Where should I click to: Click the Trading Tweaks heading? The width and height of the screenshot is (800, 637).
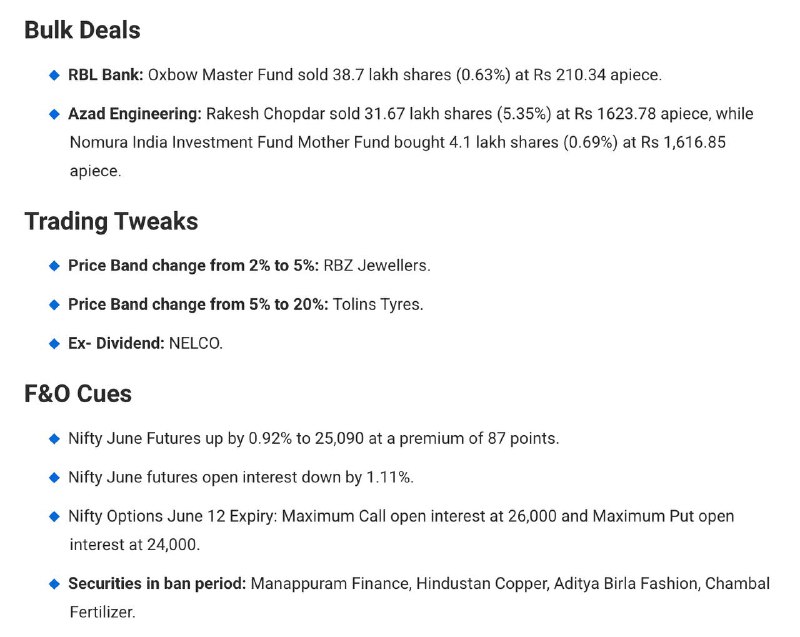(x=111, y=221)
